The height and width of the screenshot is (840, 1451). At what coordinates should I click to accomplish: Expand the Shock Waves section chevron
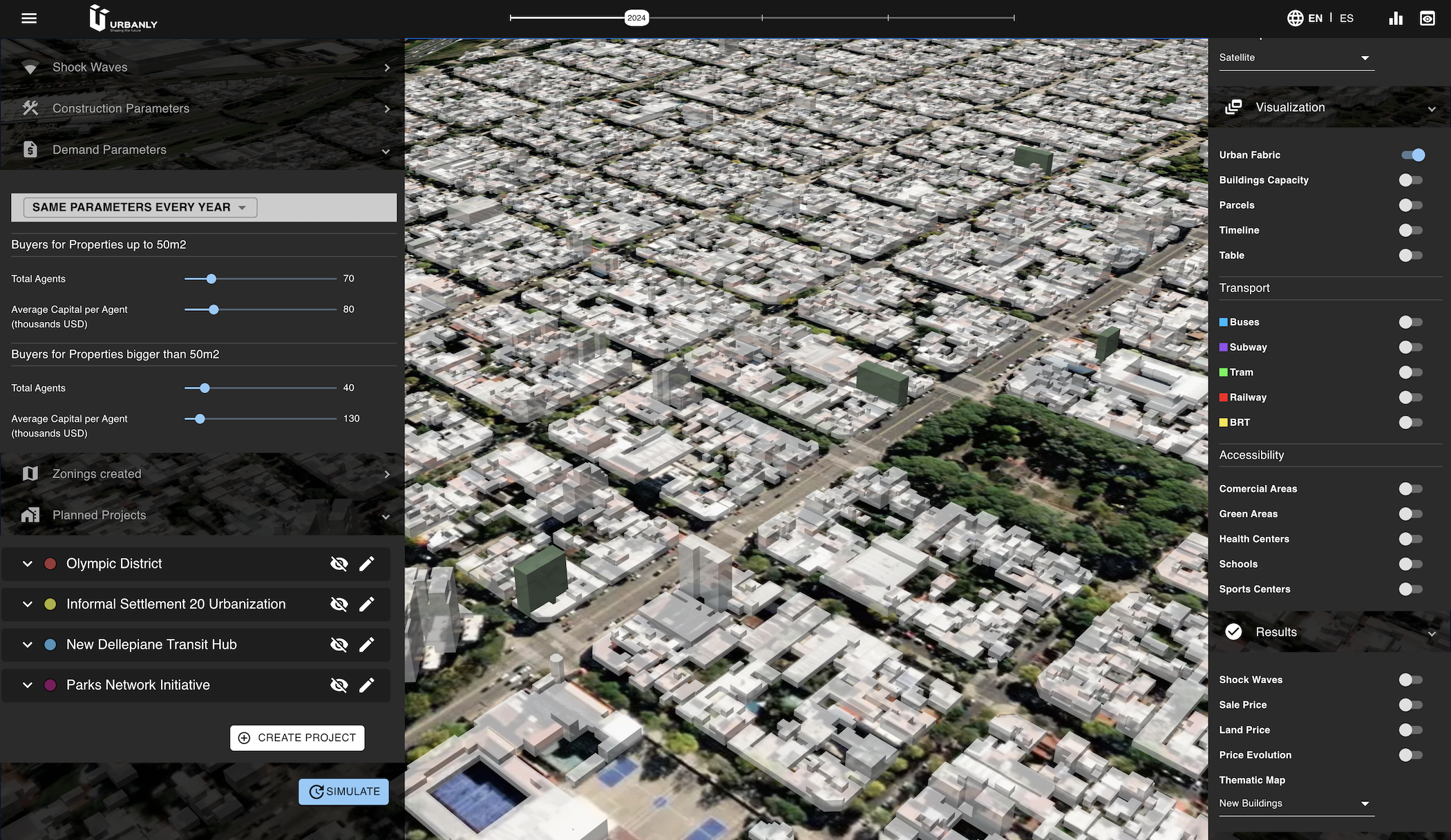[x=387, y=68]
